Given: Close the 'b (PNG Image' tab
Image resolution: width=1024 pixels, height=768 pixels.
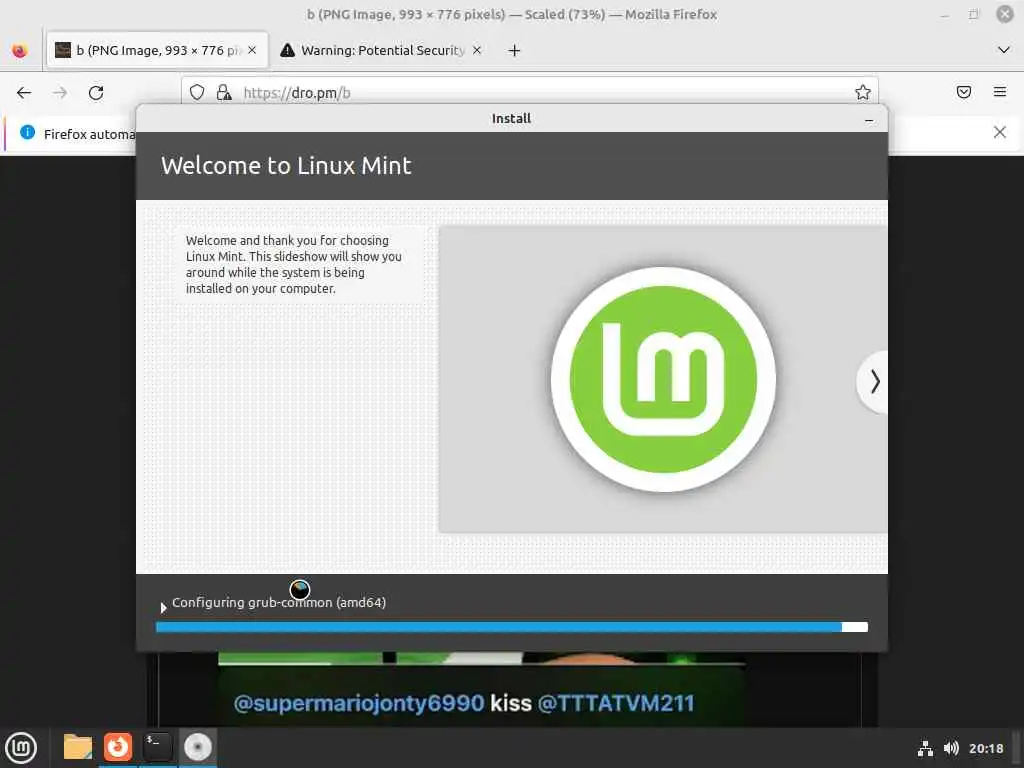Looking at the screenshot, I should (252, 50).
